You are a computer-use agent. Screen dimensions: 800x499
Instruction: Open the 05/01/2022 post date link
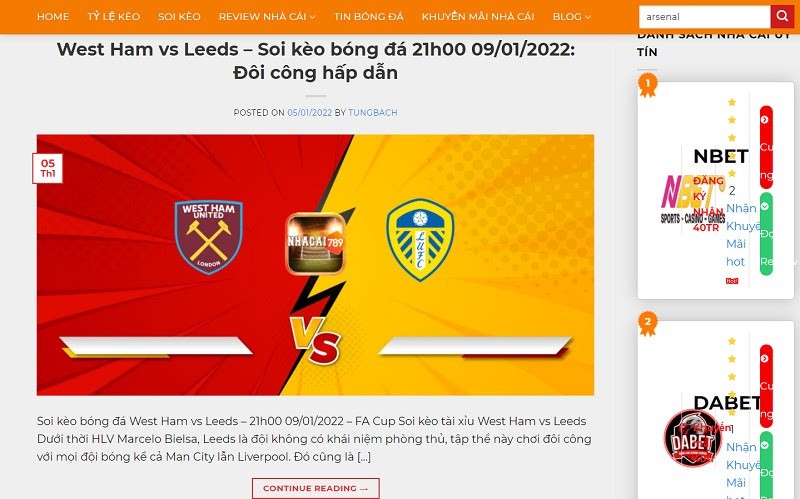[x=309, y=112]
